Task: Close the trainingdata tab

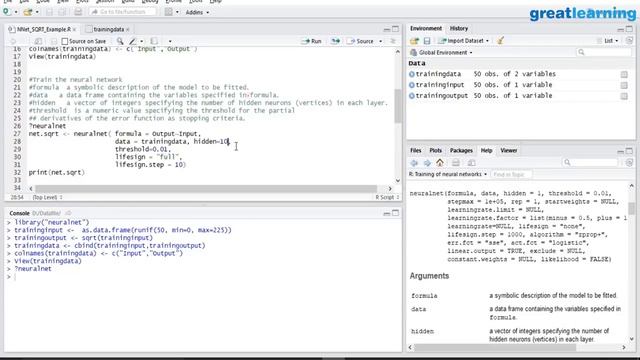Action: (128, 29)
